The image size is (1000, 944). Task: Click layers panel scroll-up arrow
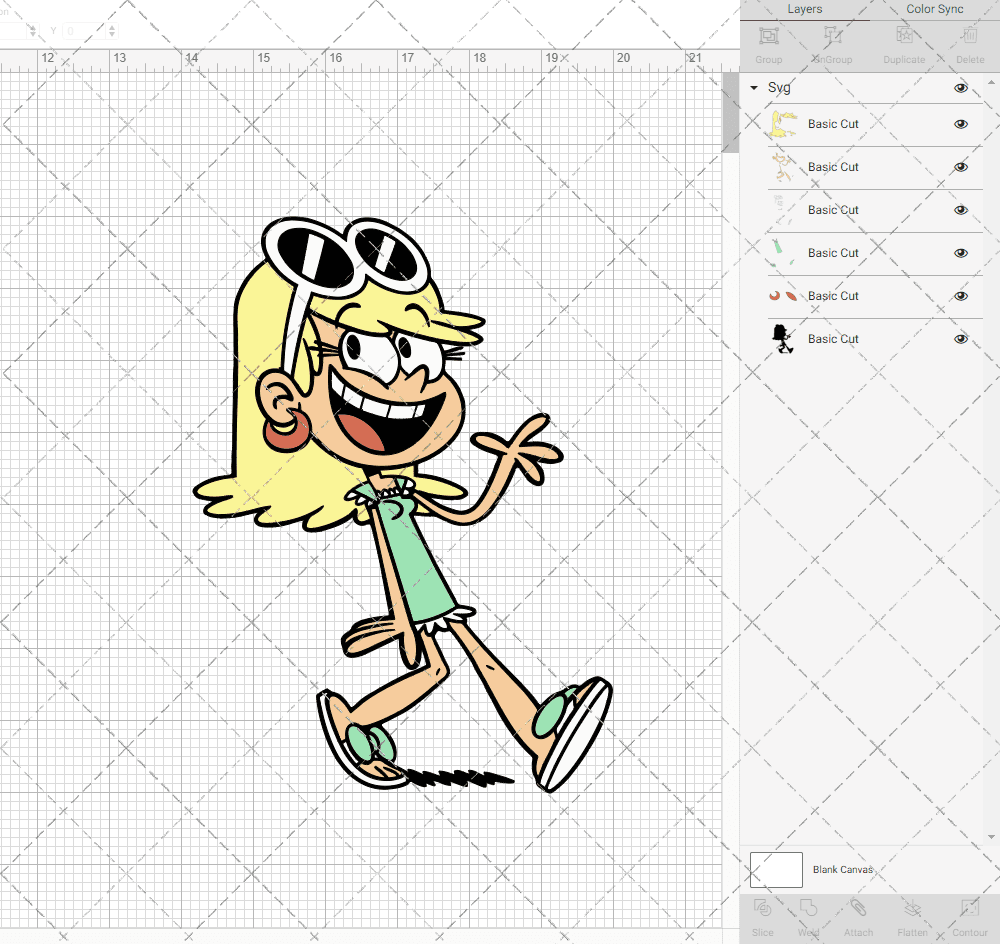point(990,83)
